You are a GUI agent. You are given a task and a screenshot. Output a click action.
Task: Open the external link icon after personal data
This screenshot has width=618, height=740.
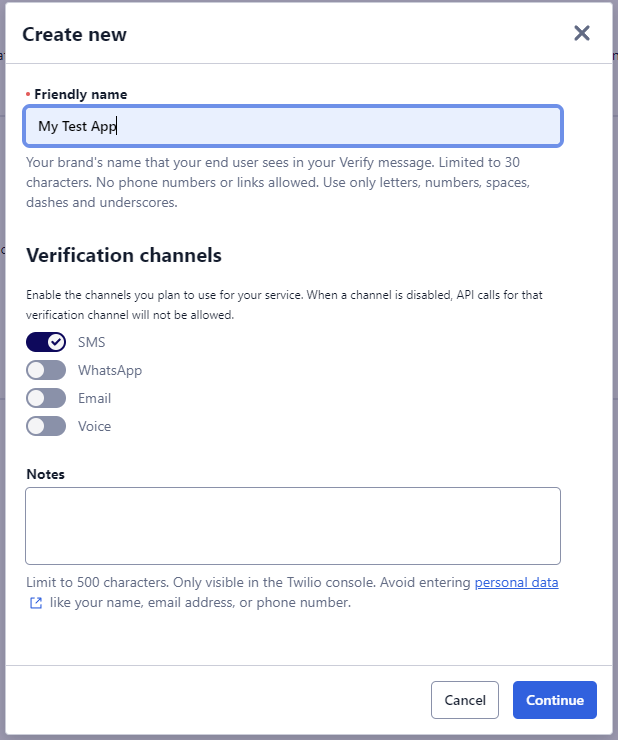[x=36, y=603]
